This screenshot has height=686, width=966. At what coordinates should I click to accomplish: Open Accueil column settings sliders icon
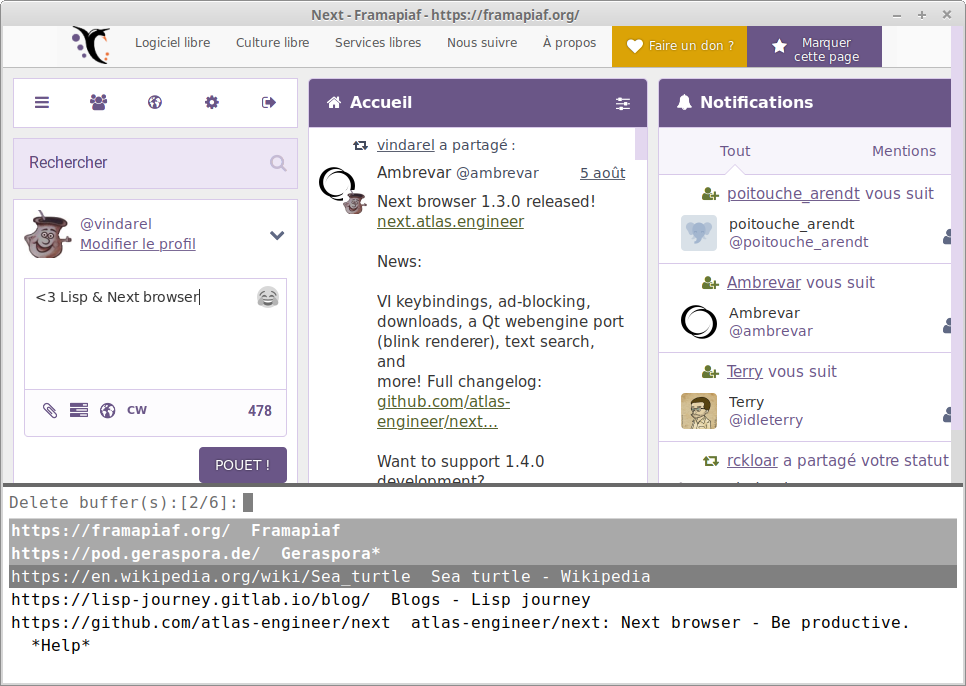[x=623, y=103]
